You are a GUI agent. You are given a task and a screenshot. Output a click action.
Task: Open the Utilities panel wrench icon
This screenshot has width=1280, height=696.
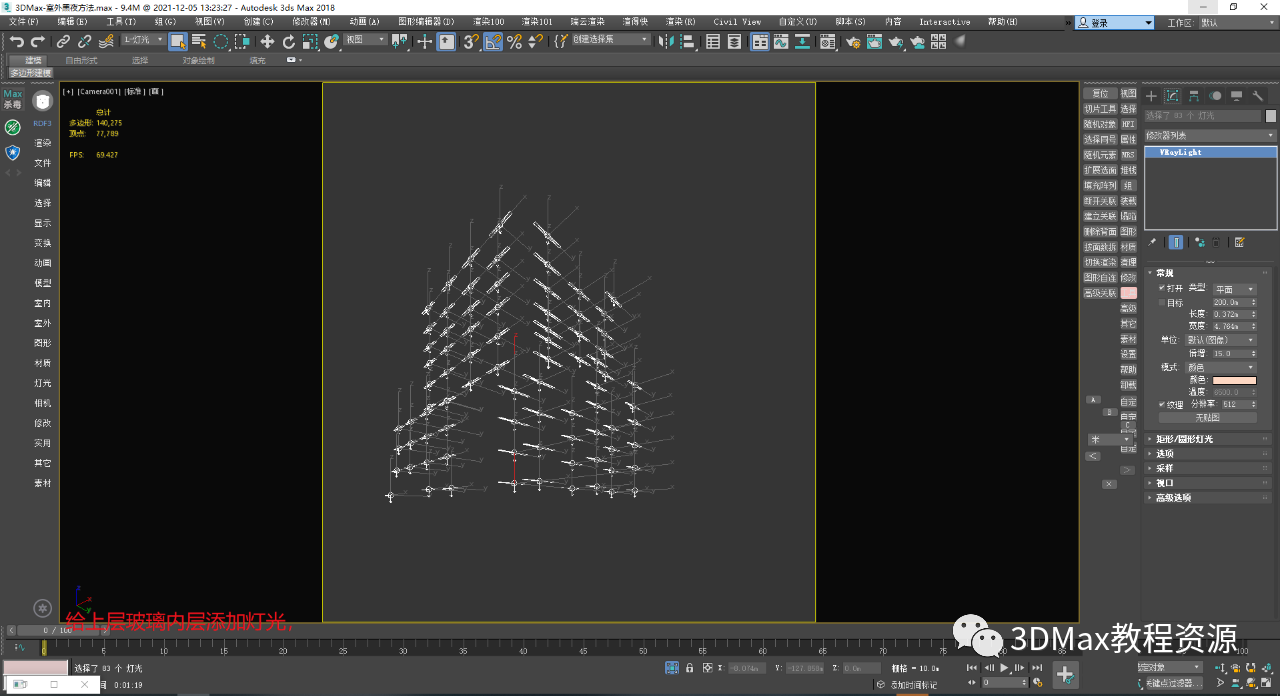[x=1257, y=95]
